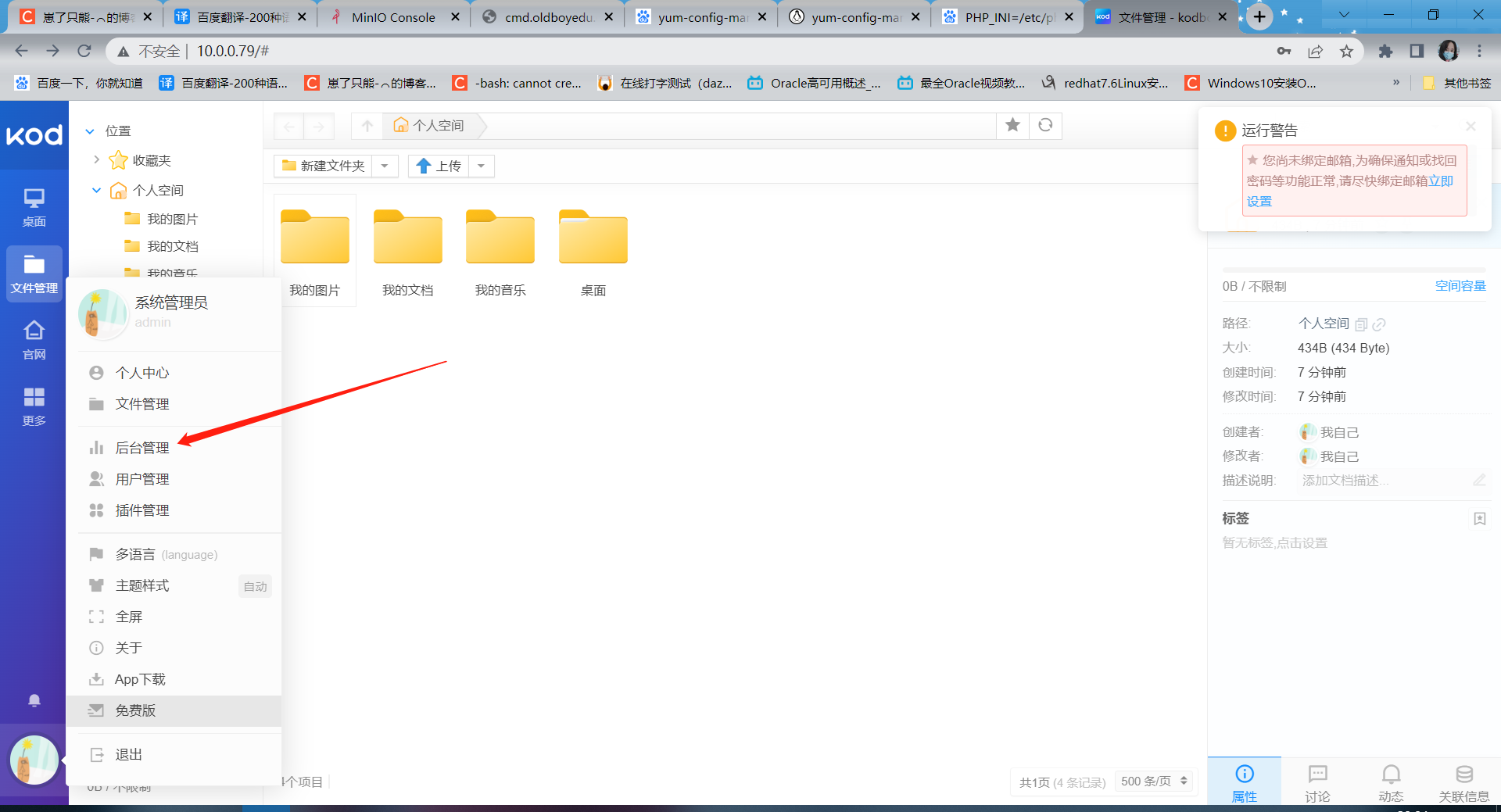1501x812 pixels.
Task: Reload the page with browser refresh
Action: pyautogui.click(x=84, y=51)
